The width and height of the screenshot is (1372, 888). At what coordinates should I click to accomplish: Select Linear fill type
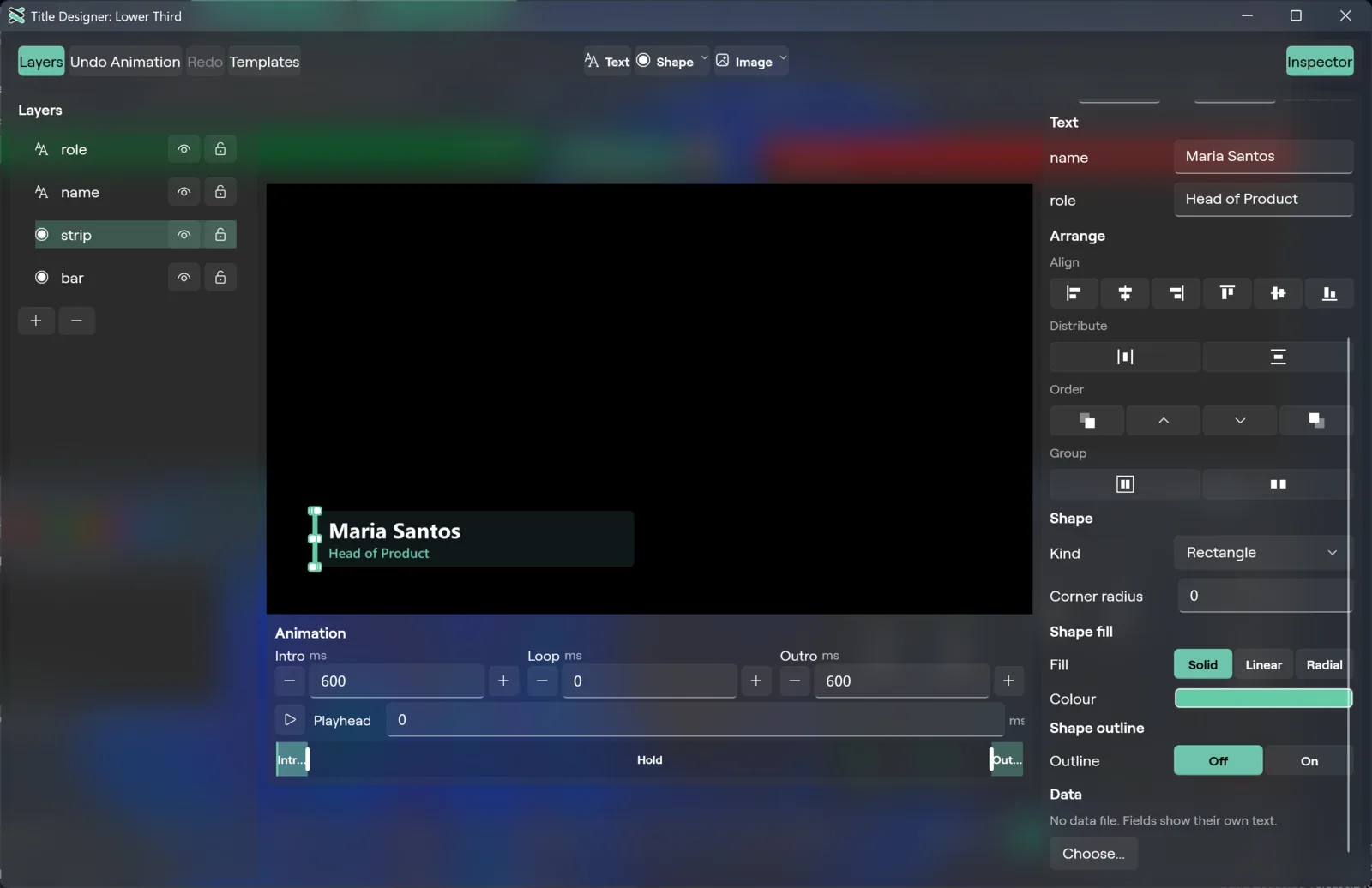[1263, 665]
